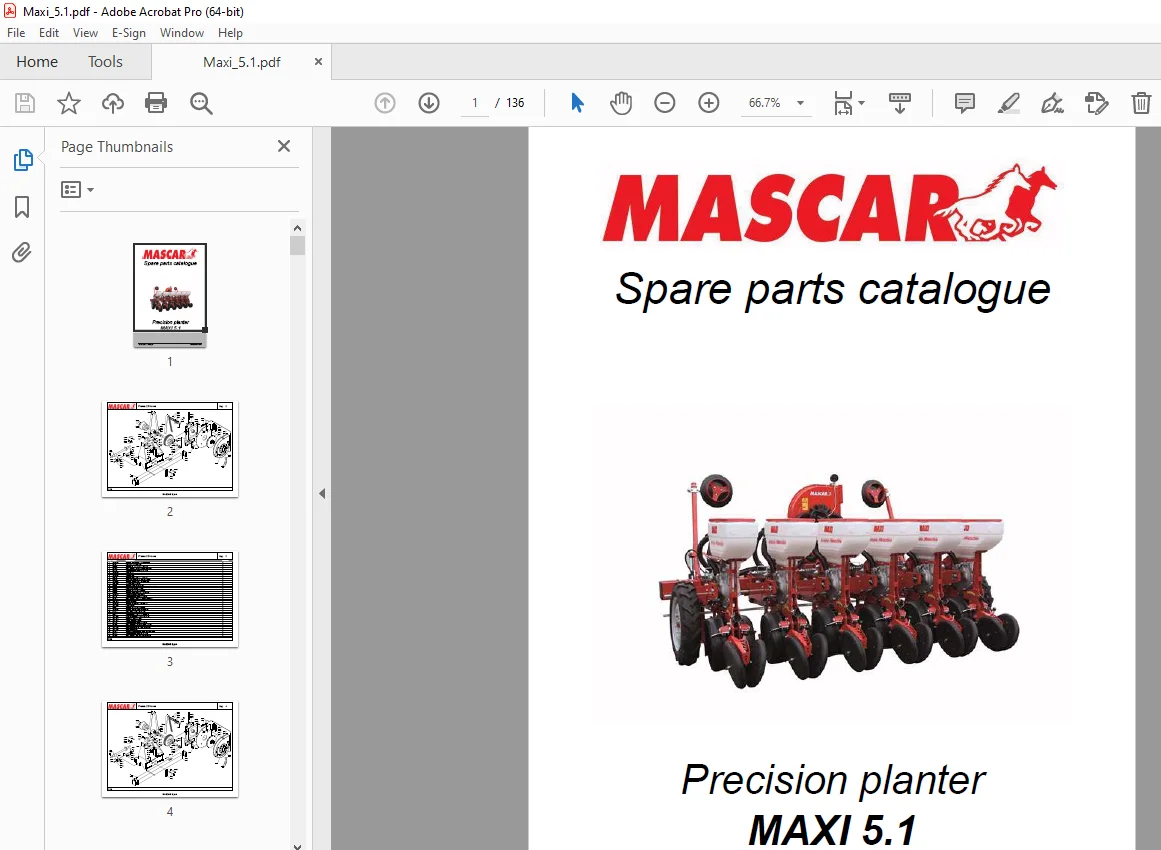
Task: Collapse the navigation pane with left arrow
Action: (322, 493)
